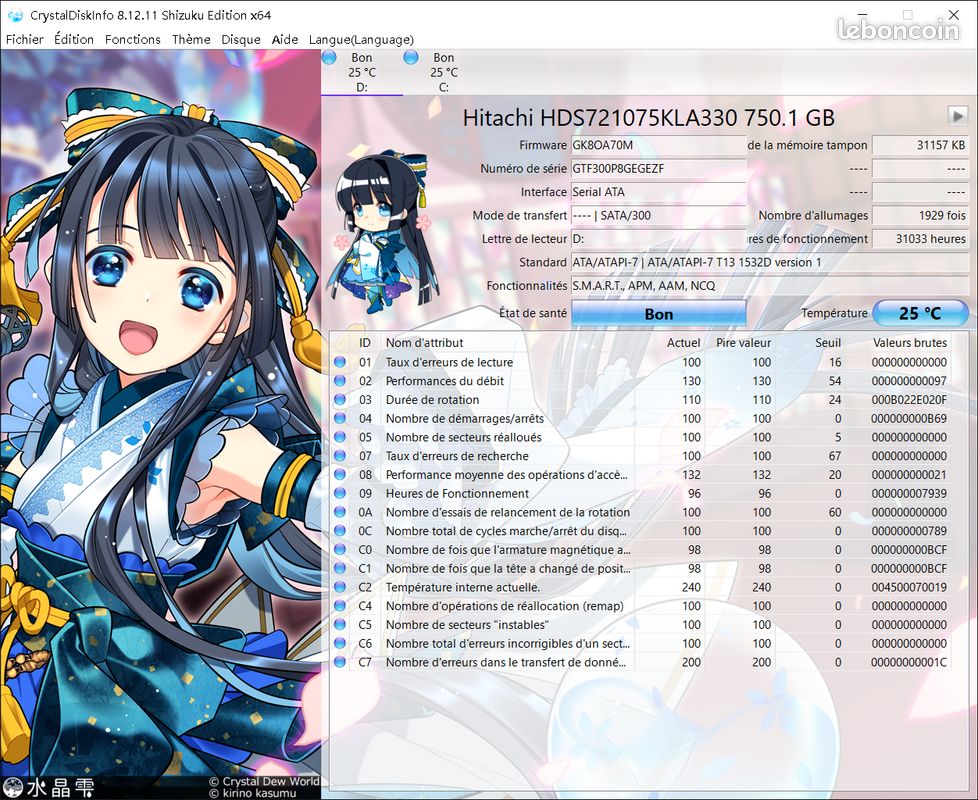Screen dimensions: 978x800
Task: Click status orb for secteurs "instables"
Action: (340, 624)
